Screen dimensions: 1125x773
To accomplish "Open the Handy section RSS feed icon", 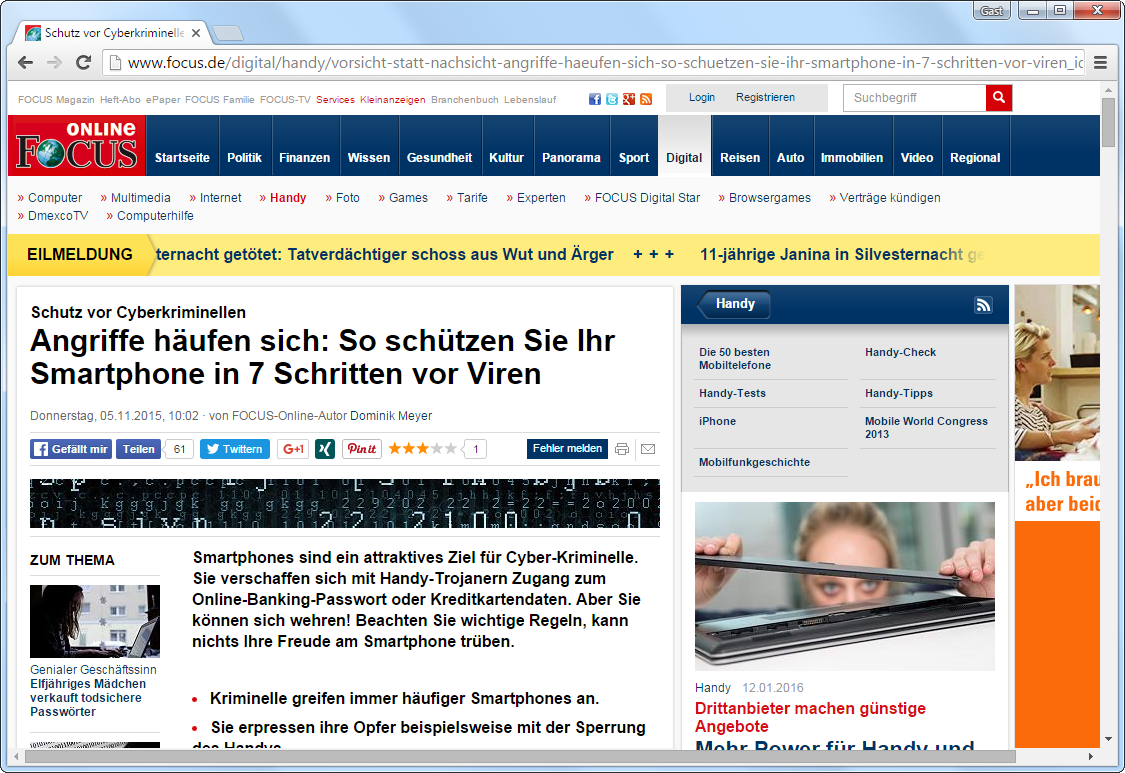I will pos(983,305).
